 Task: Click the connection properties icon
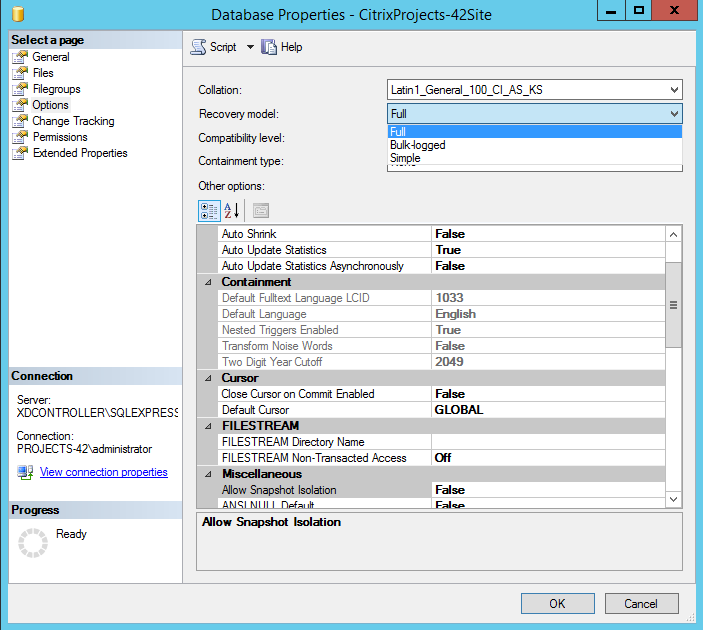[x=25, y=472]
